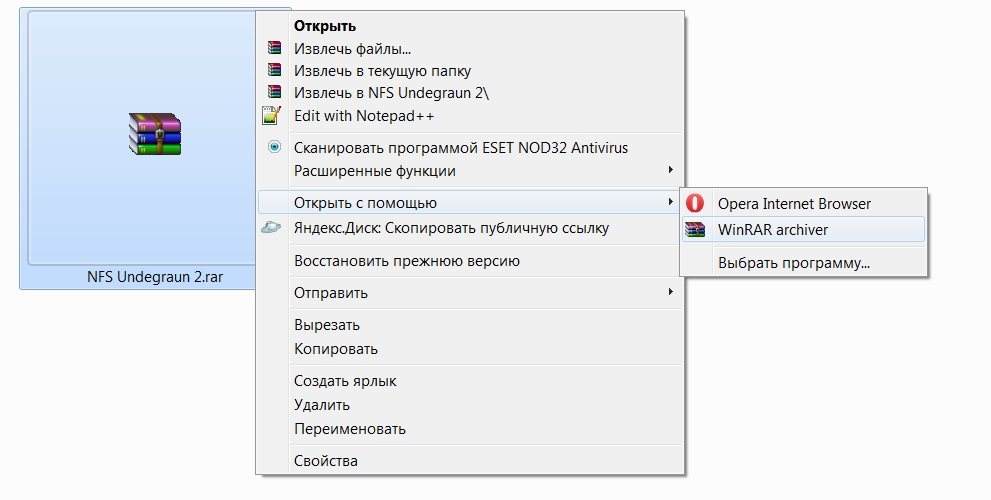Image resolution: width=991 pixels, height=500 pixels.
Task: Choose Выбрать программу... in submenu
Action: click(x=803, y=263)
